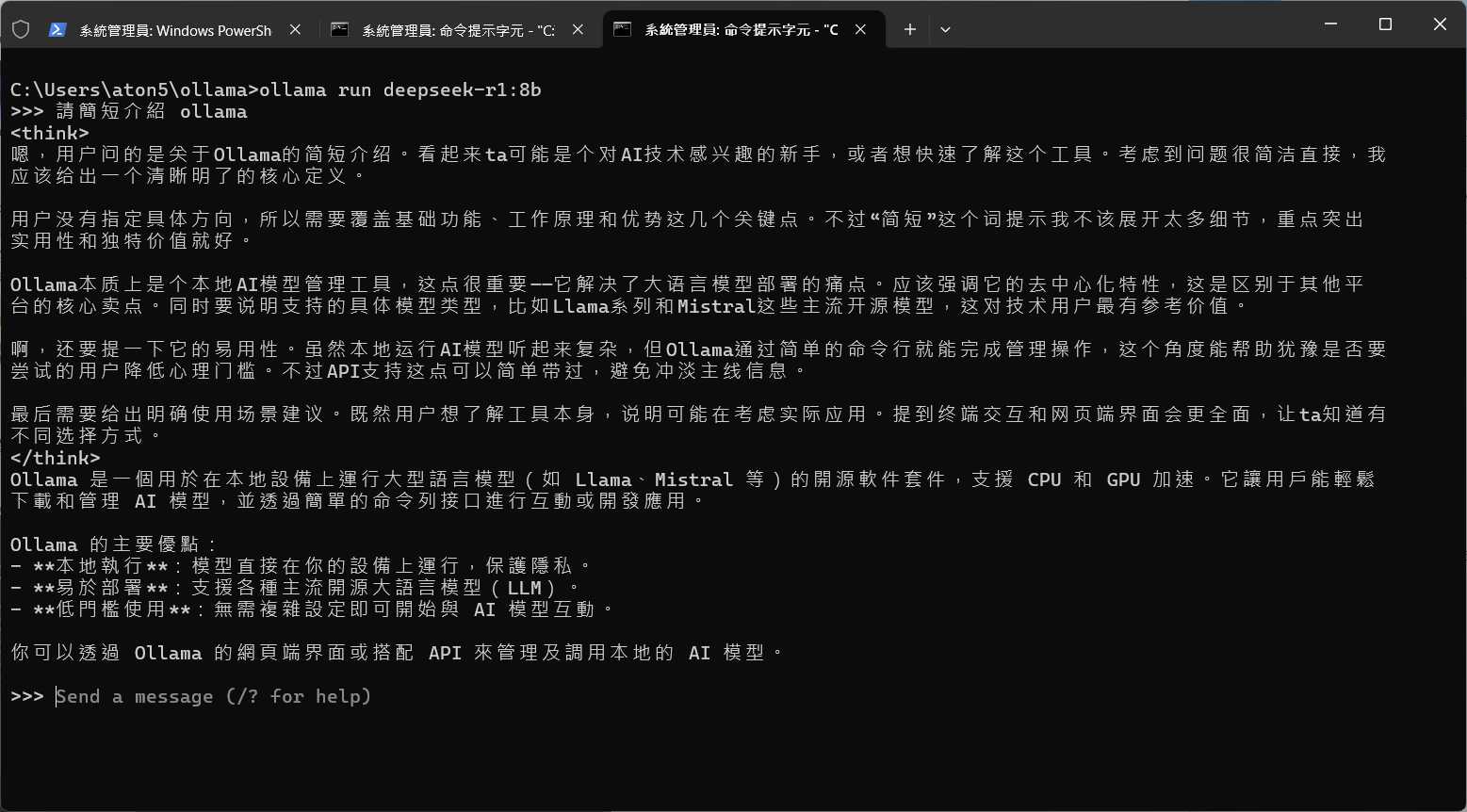Click the closing </think> tag line
This screenshot has width=1467, height=812.
55,458
